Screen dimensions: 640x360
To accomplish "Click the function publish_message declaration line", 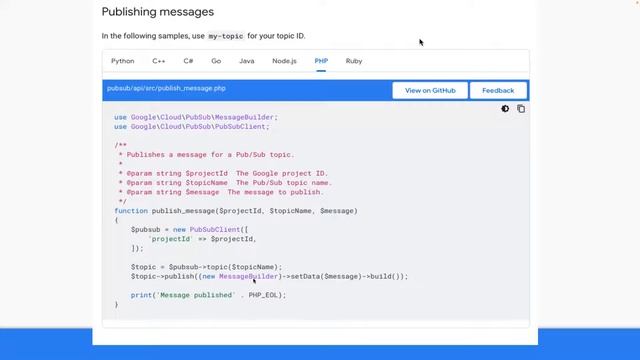I will coord(236,211).
